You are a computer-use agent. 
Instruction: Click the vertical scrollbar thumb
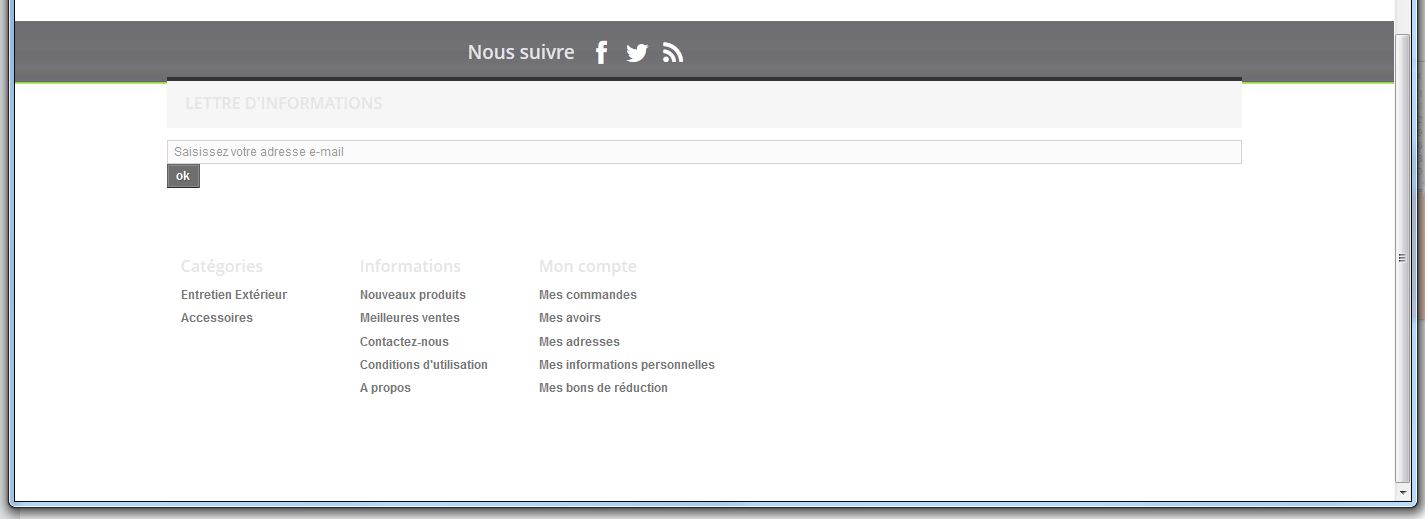[1402, 257]
